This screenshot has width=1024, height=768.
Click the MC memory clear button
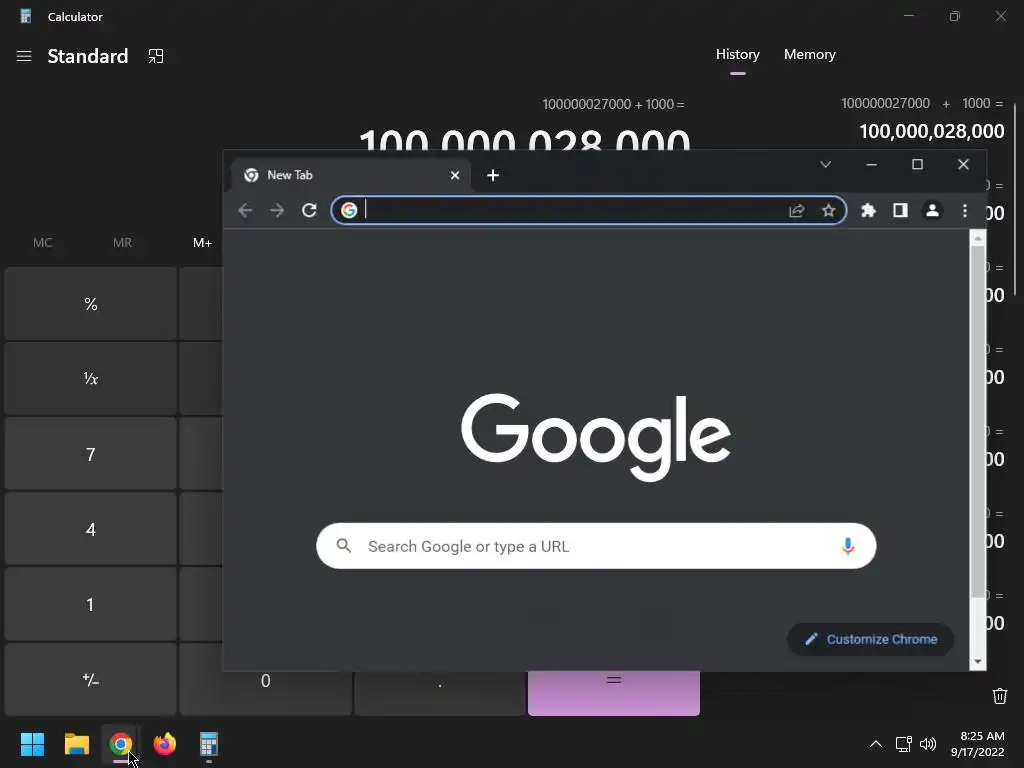point(42,243)
